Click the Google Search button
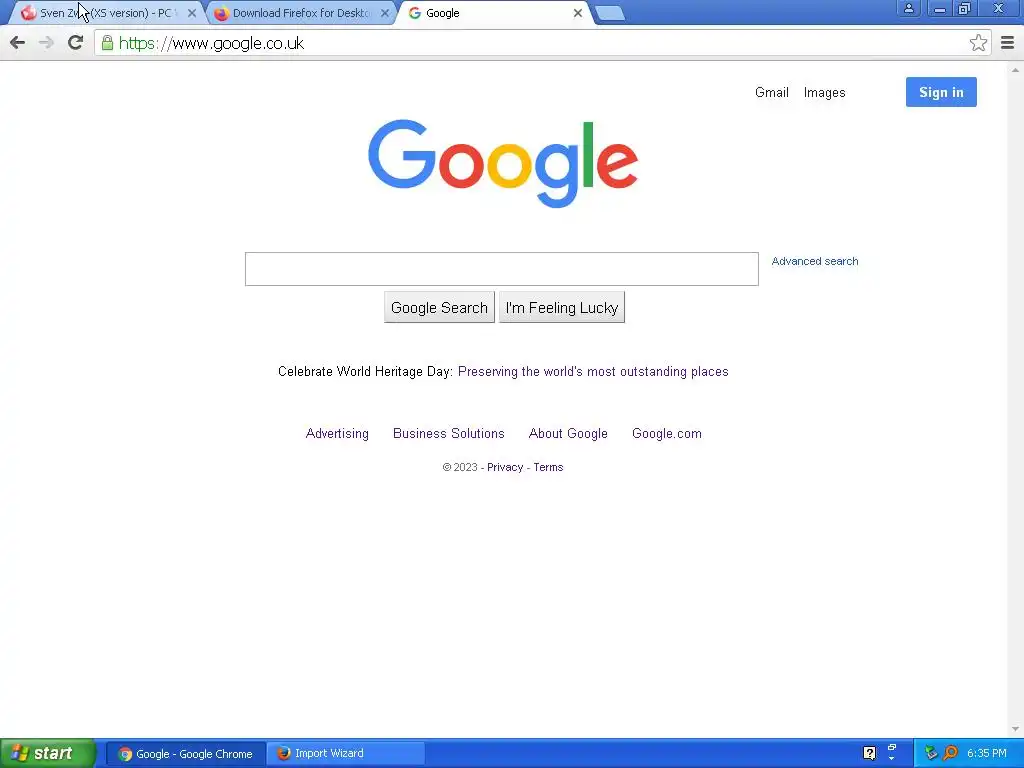The width and height of the screenshot is (1024, 768). (439, 308)
